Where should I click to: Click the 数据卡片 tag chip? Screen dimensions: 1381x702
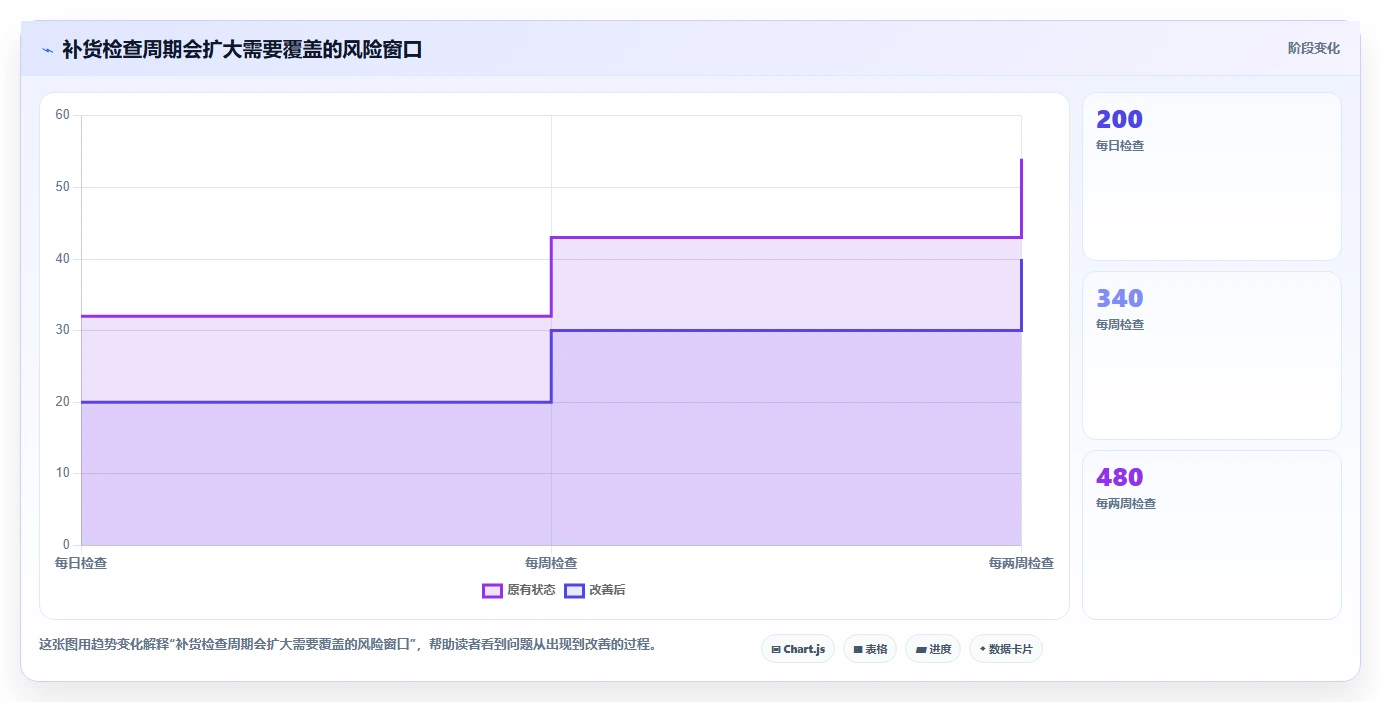coord(1006,649)
